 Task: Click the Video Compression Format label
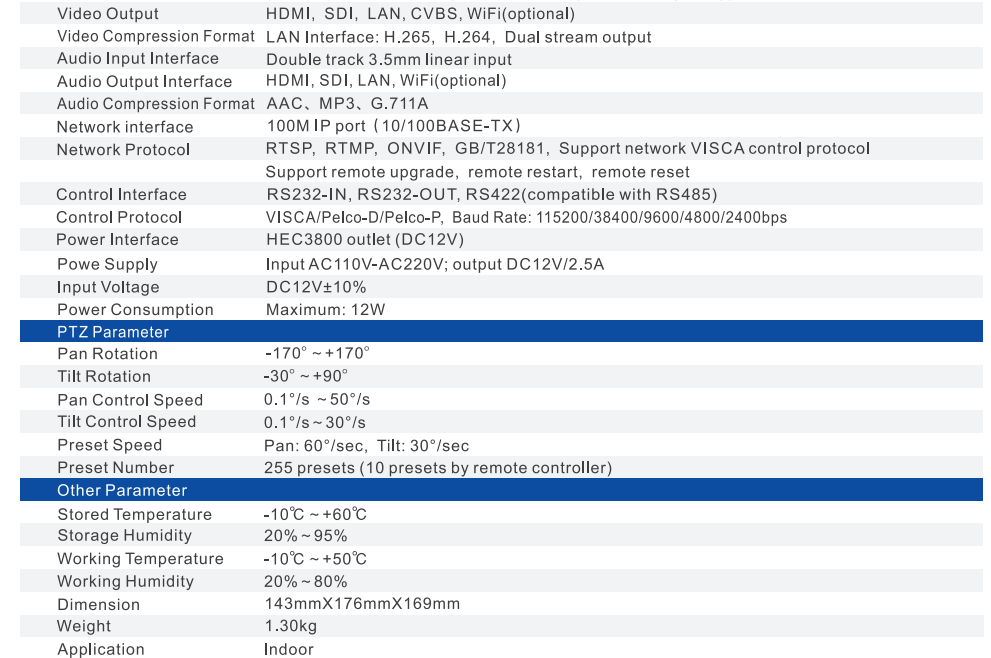(x=156, y=36)
